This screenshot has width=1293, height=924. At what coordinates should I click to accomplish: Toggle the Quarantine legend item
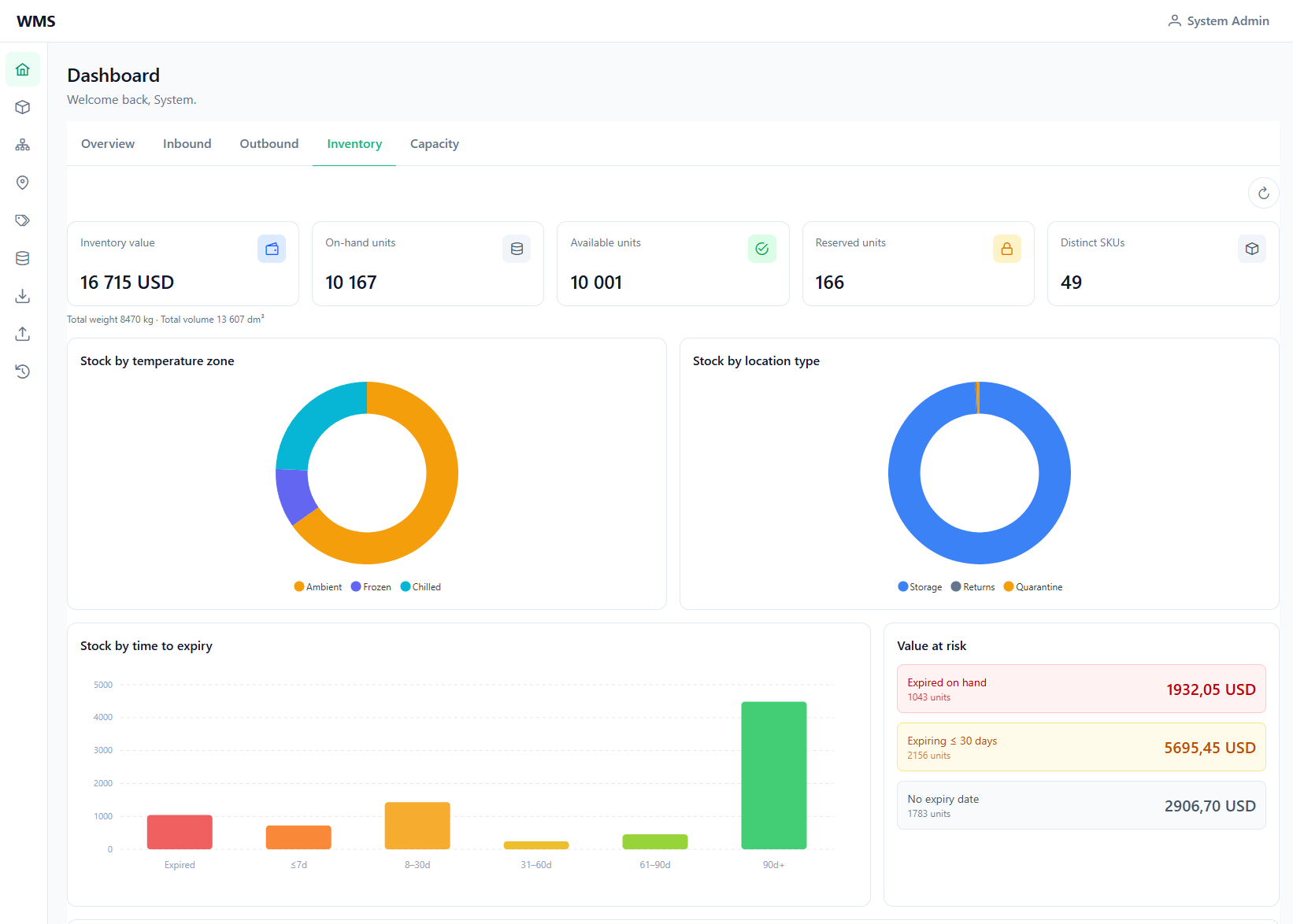point(1033,587)
